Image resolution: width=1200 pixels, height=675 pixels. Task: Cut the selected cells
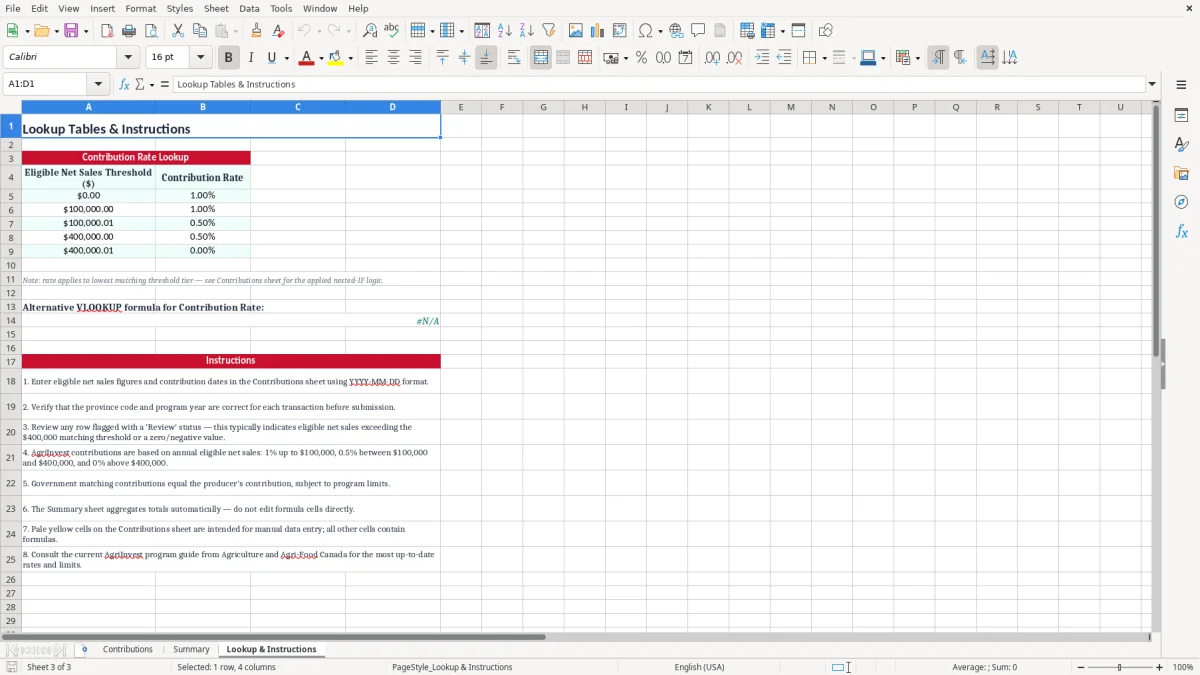[x=177, y=31]
